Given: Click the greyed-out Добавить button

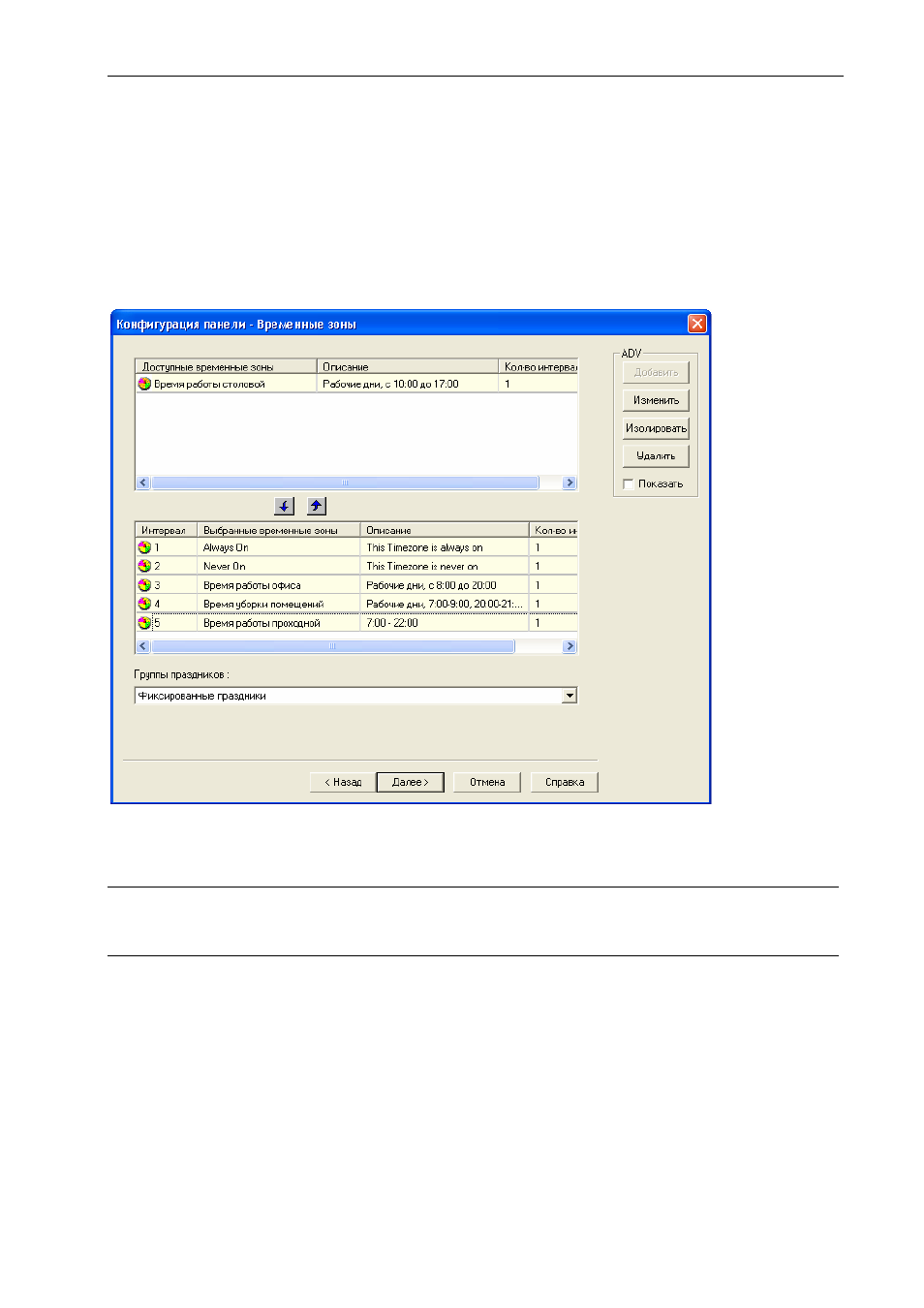Looking at the screenshot, I should coord(656,372).
